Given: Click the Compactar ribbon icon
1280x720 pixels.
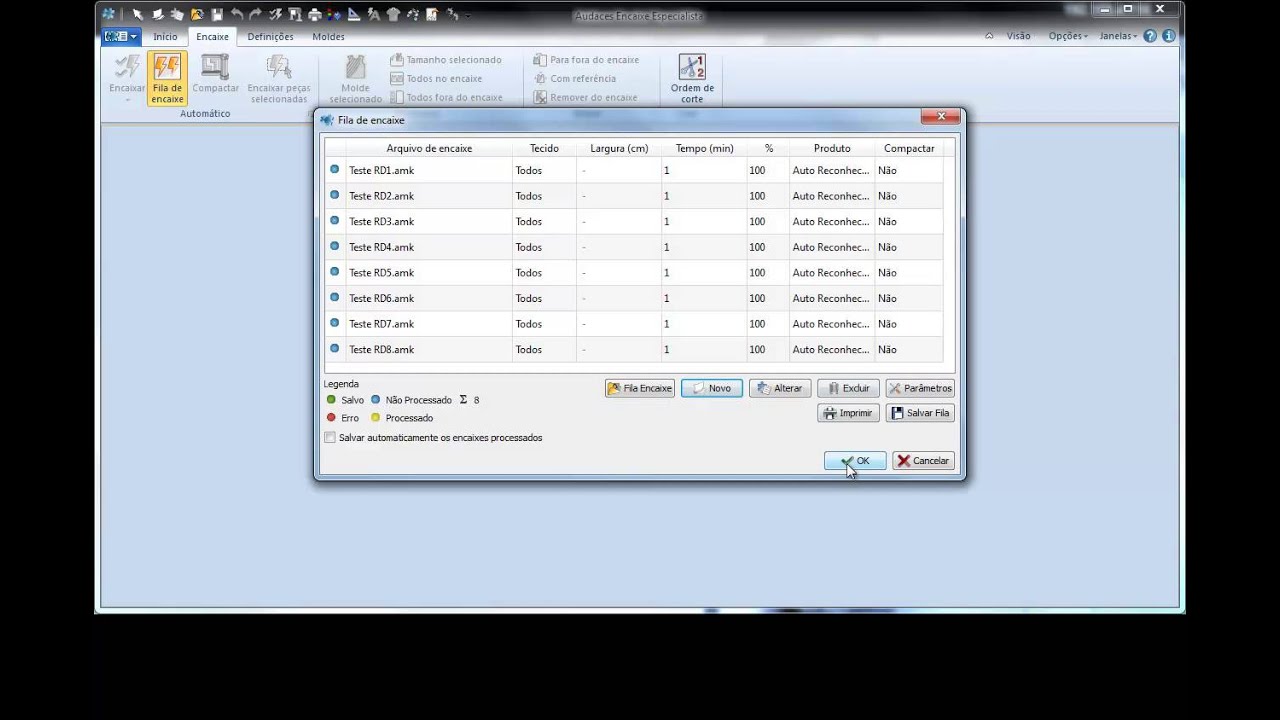Looking at the screenshot, I should coord(215,68).
